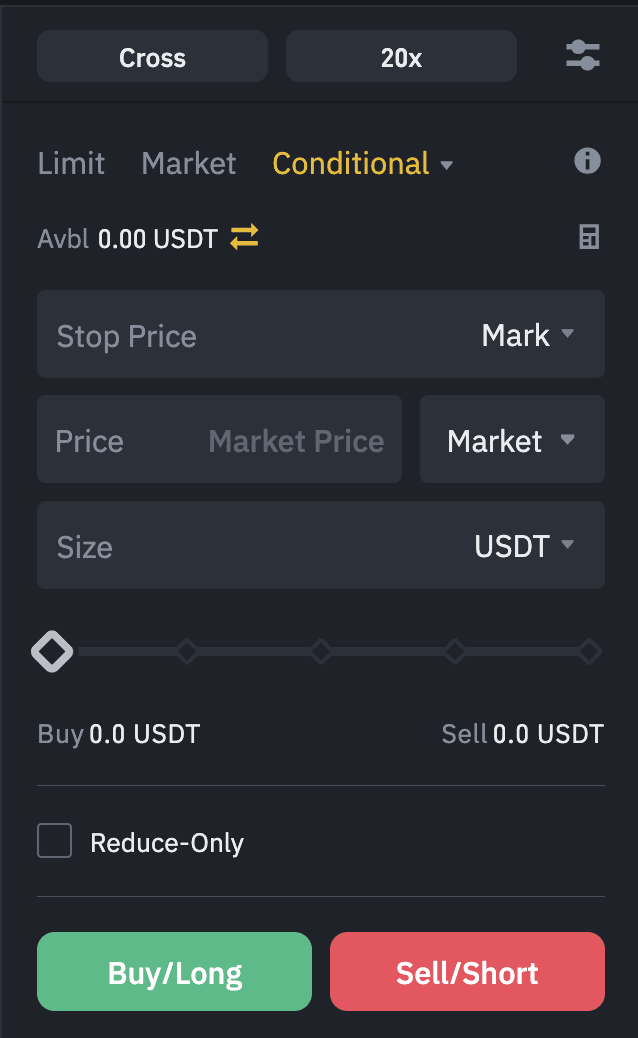Screen dimensions: 638x1038
Task: Click the order type info icon
Action: click(587, 161)
